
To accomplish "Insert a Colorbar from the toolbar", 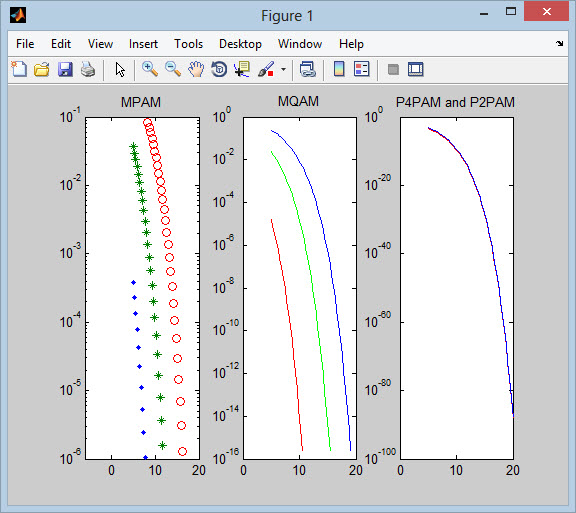I will tap(339, 69).
